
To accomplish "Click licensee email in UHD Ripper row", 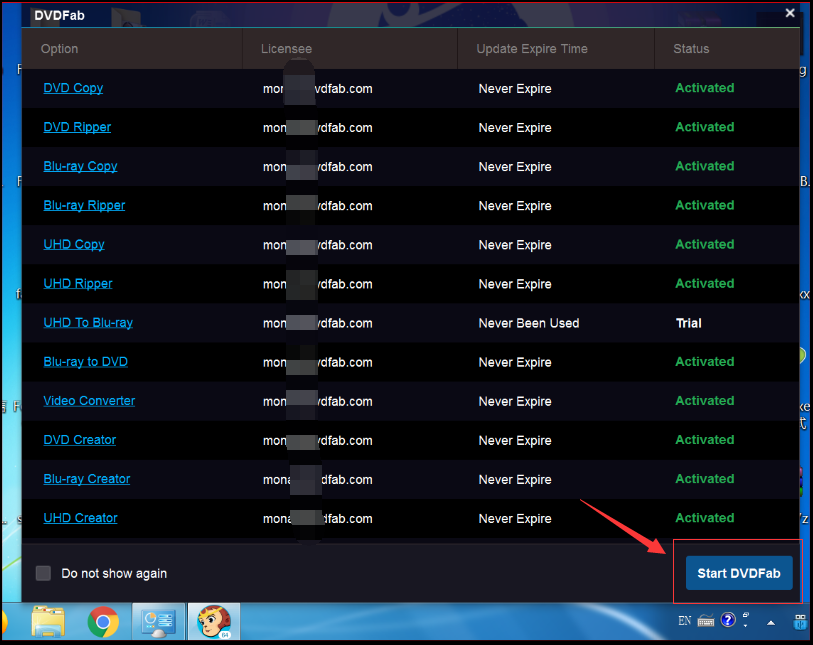I will [x=317, y=284].
